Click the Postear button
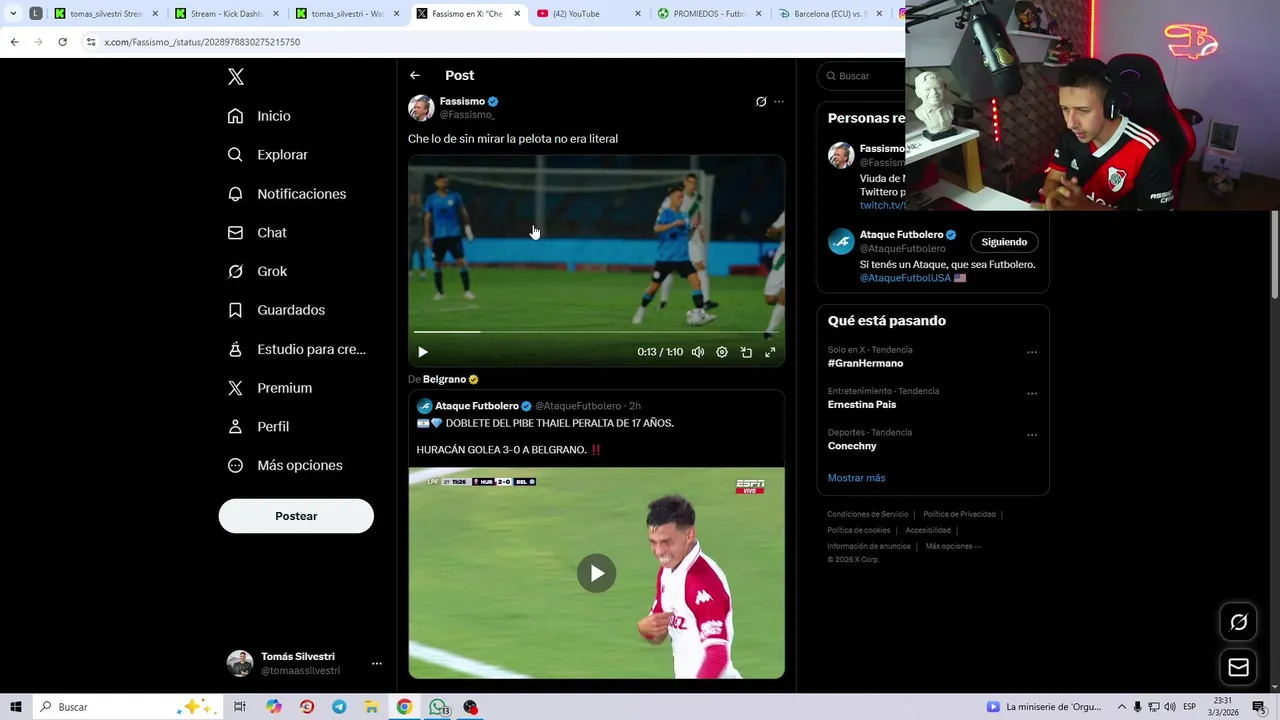1280x720 pixels. point(296,516)
